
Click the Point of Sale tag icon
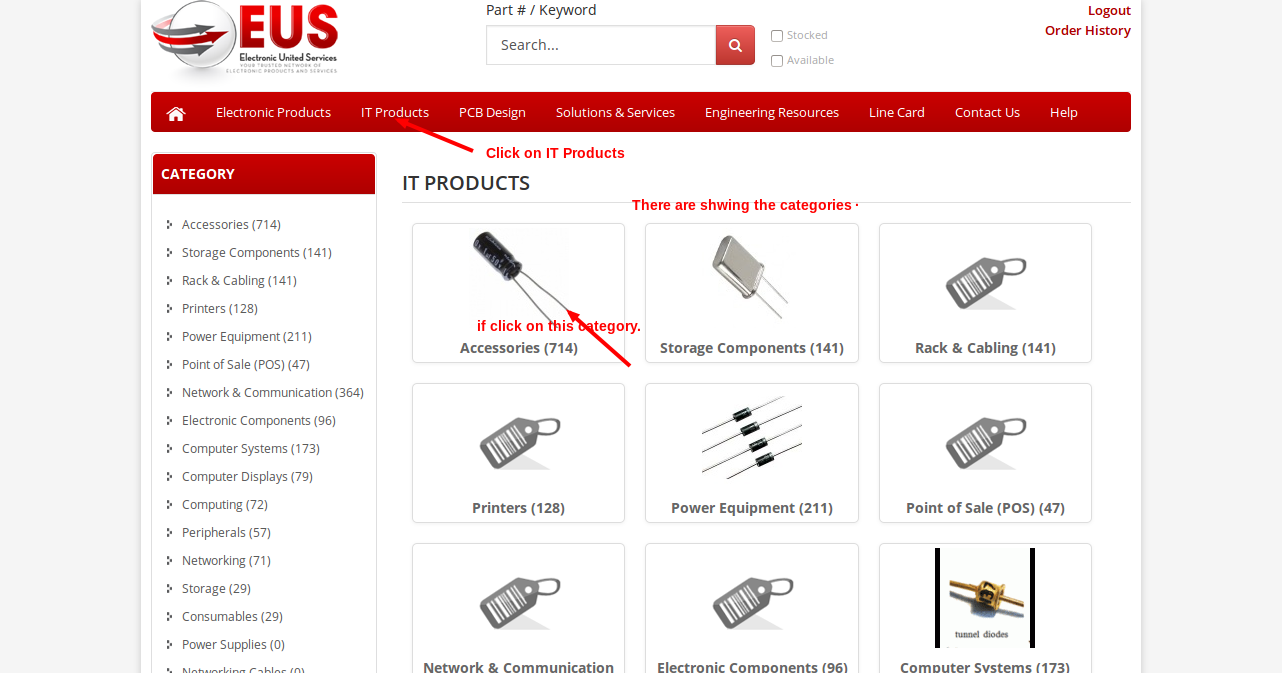986,443
